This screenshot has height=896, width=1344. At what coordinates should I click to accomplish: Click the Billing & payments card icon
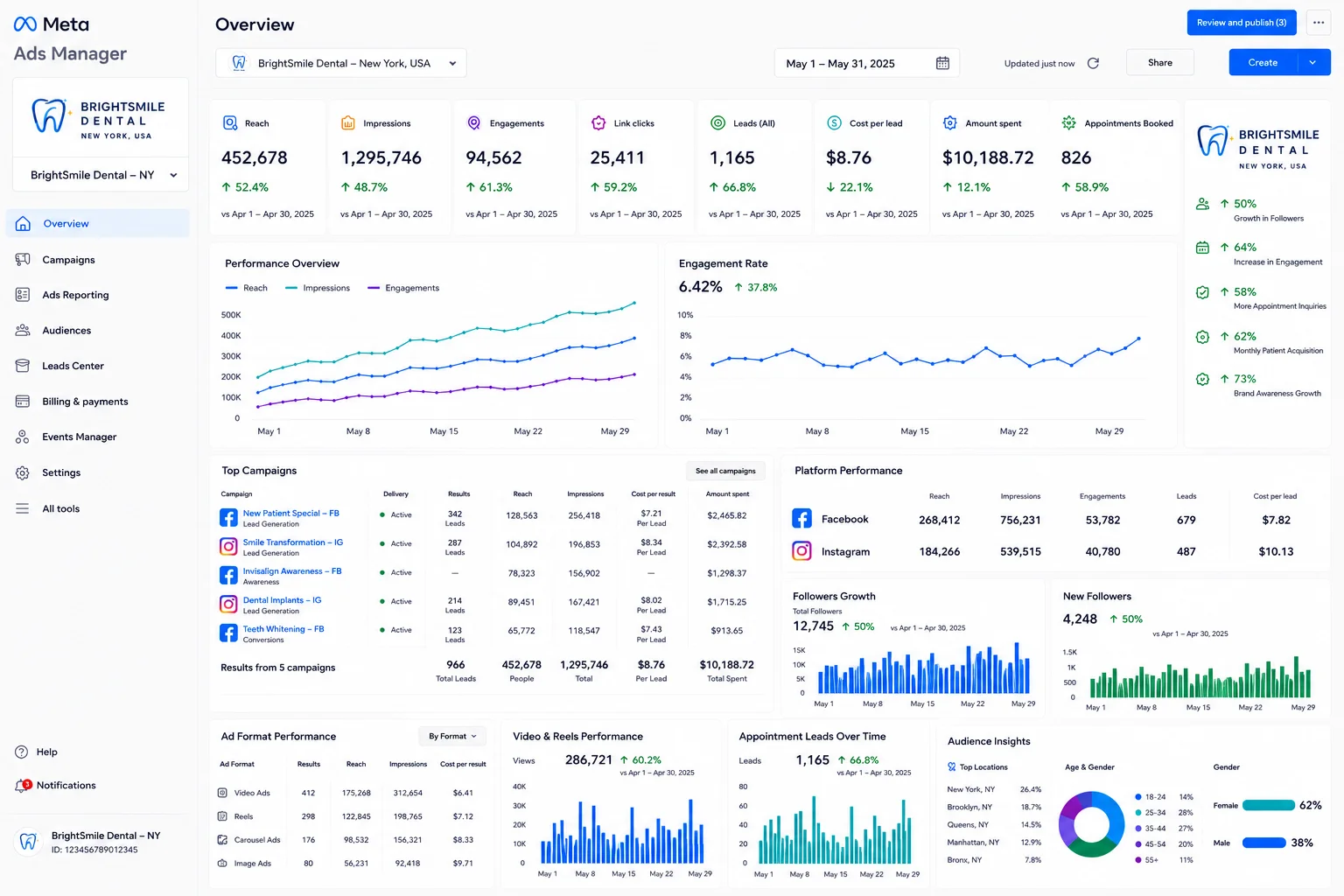click(x=23, y=402)
